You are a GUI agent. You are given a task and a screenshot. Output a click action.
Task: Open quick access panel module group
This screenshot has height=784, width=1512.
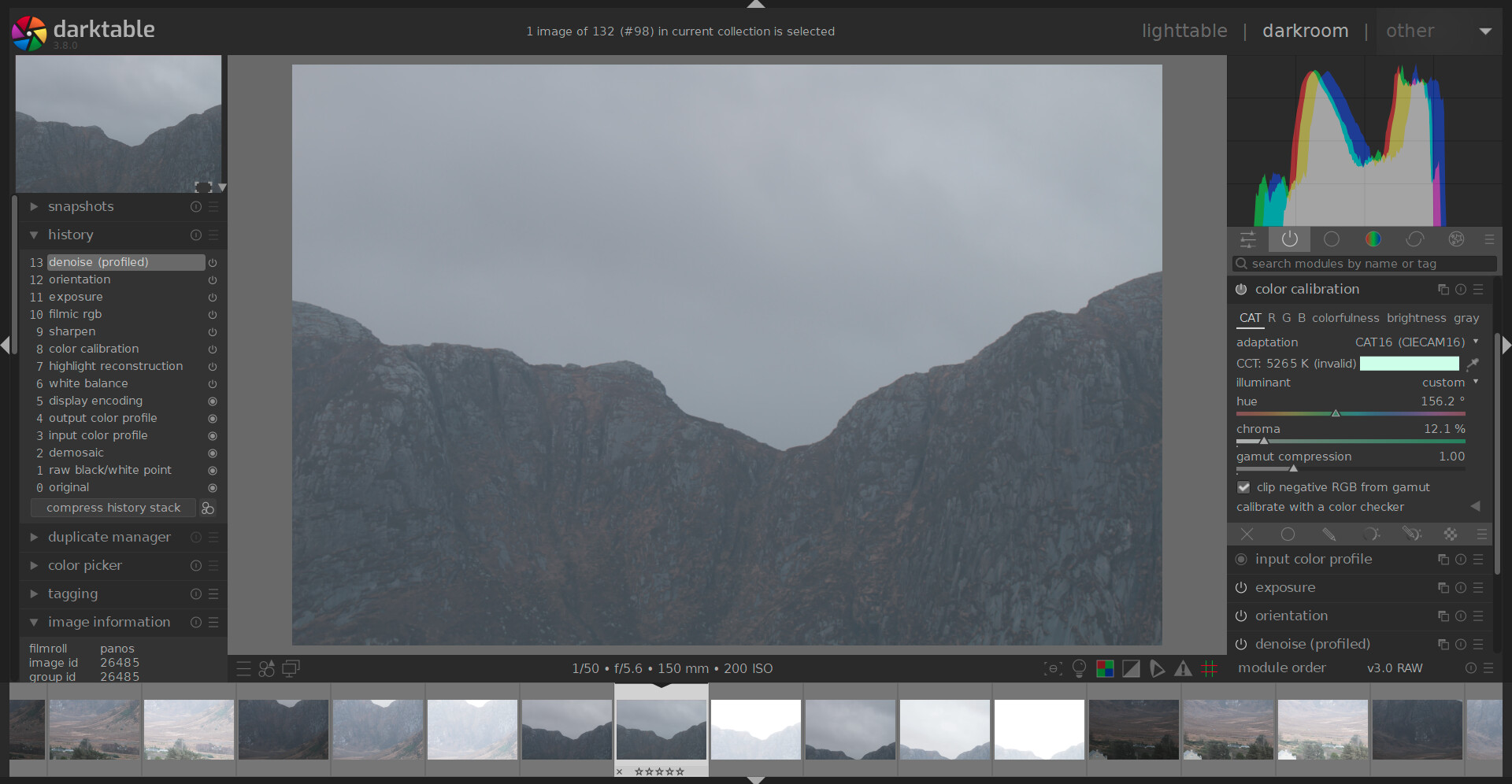(x=1248, y=239)
